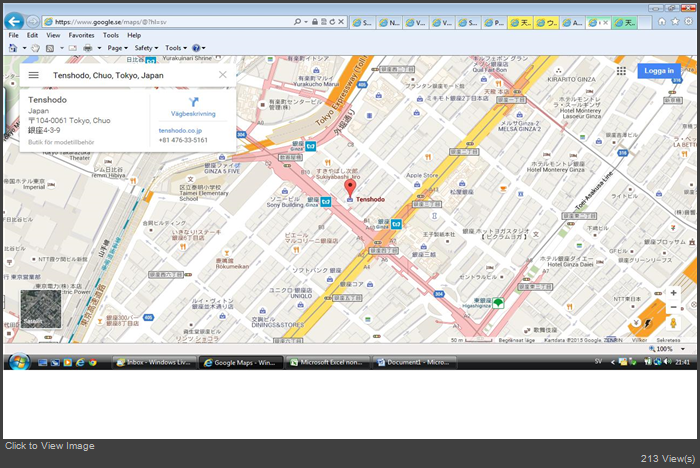
Task: Click the 21:41 system clock
Action: [683, 362]
